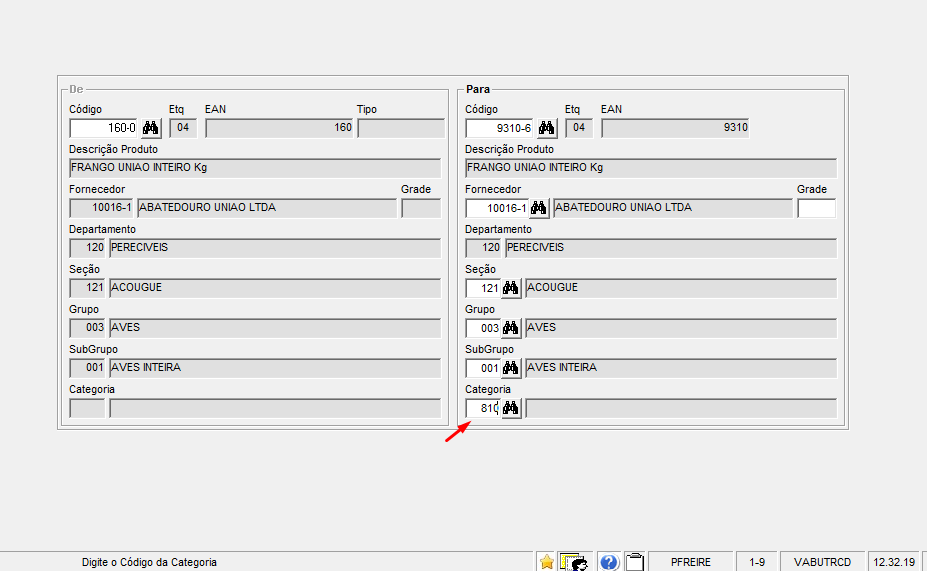Click the 12.32.19 version panel

click(x=894, y=562)
